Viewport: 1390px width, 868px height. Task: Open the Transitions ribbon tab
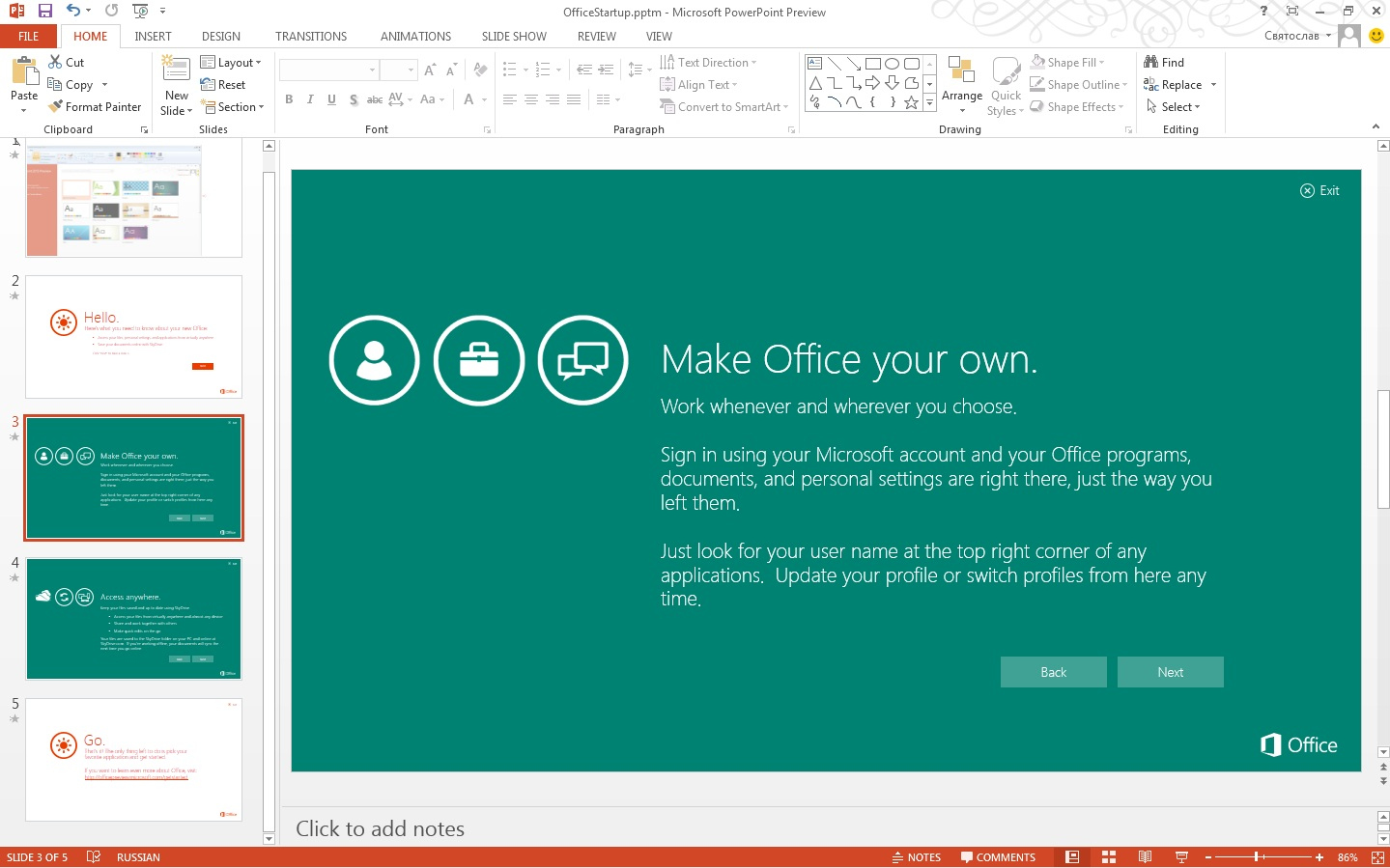[310, 37]
